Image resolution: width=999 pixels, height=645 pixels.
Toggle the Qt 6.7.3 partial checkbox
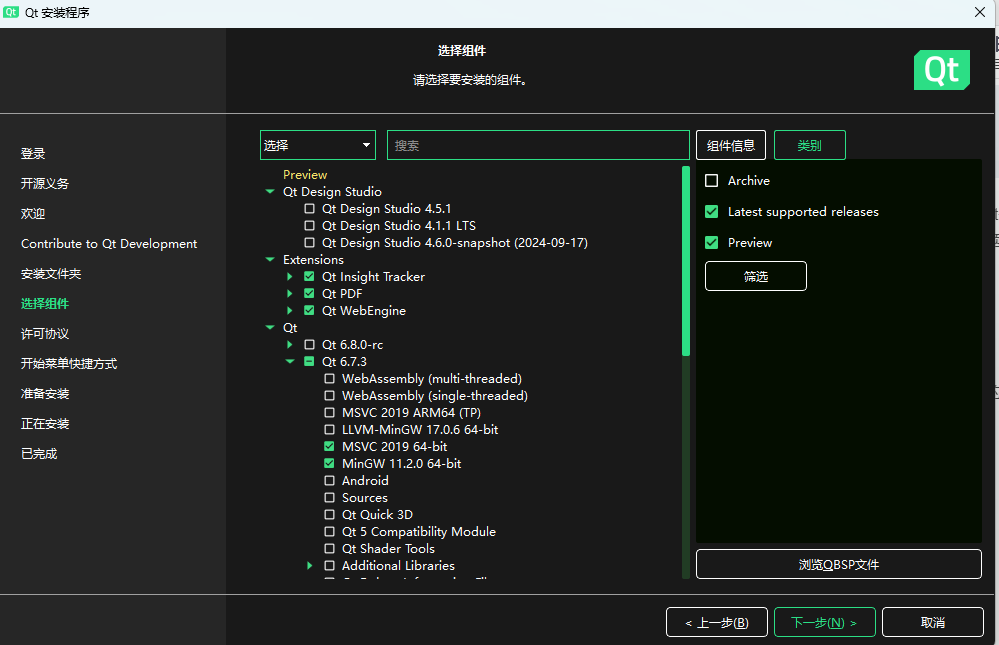click(x=310, y=361)
